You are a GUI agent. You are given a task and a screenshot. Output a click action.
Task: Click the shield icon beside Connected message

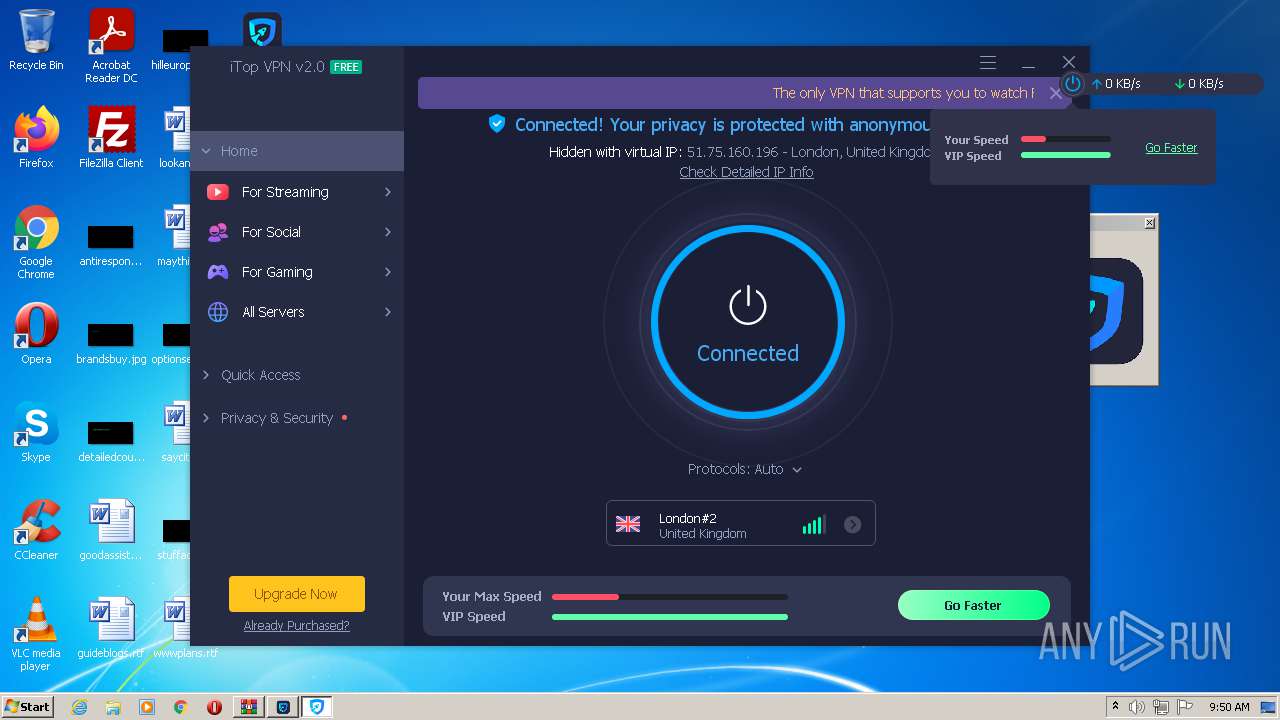pos(497,124)
